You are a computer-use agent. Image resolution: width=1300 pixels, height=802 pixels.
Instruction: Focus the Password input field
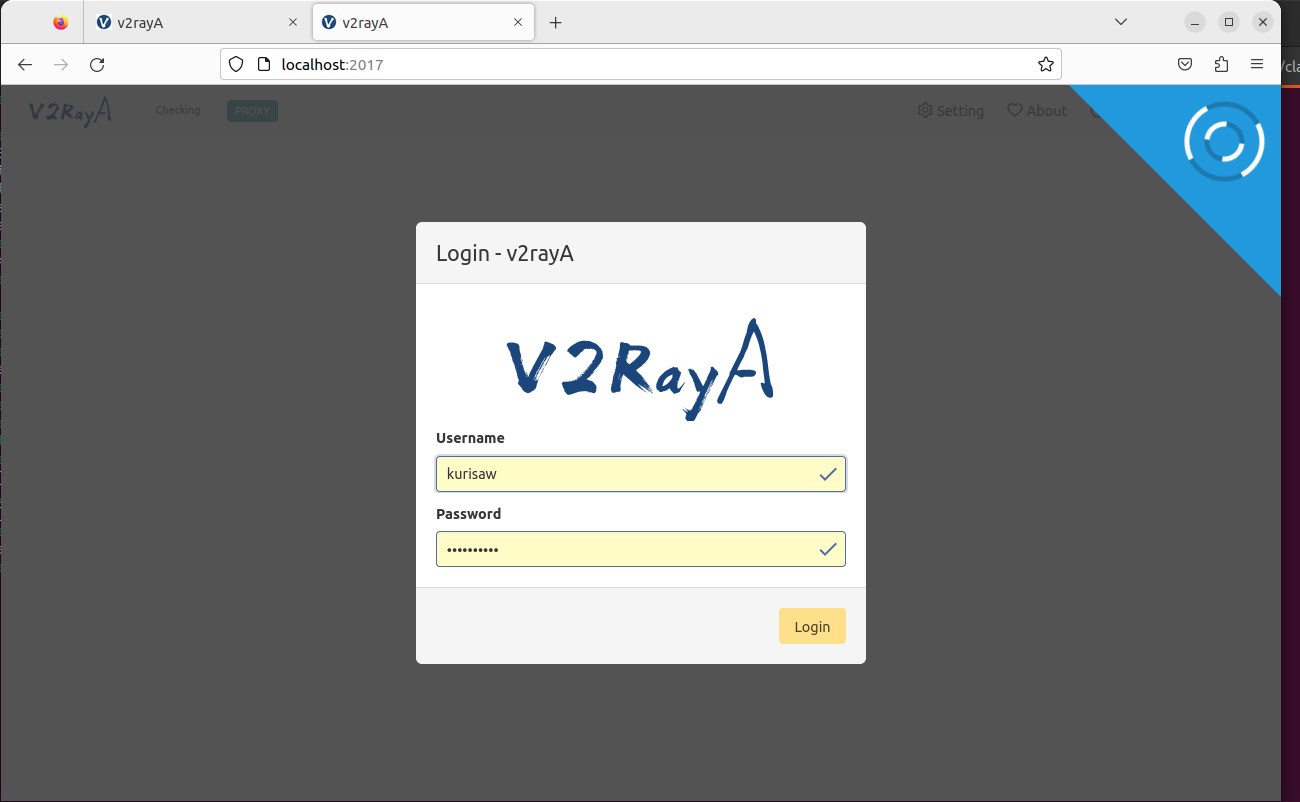point(641,549)
